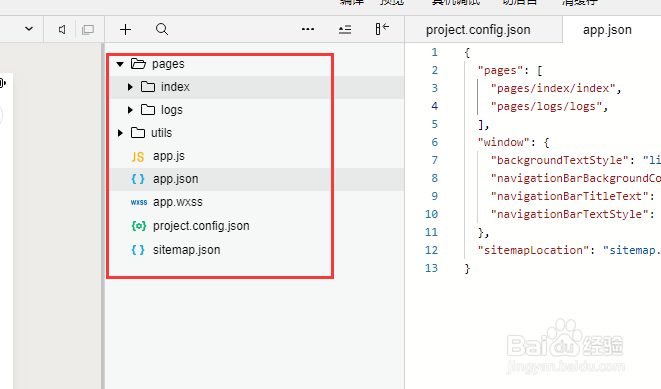Image resolution: width=661 pixels, height=389 pixels.
Task: Switch to the project.config.json tab
Action: coord(478,30)
